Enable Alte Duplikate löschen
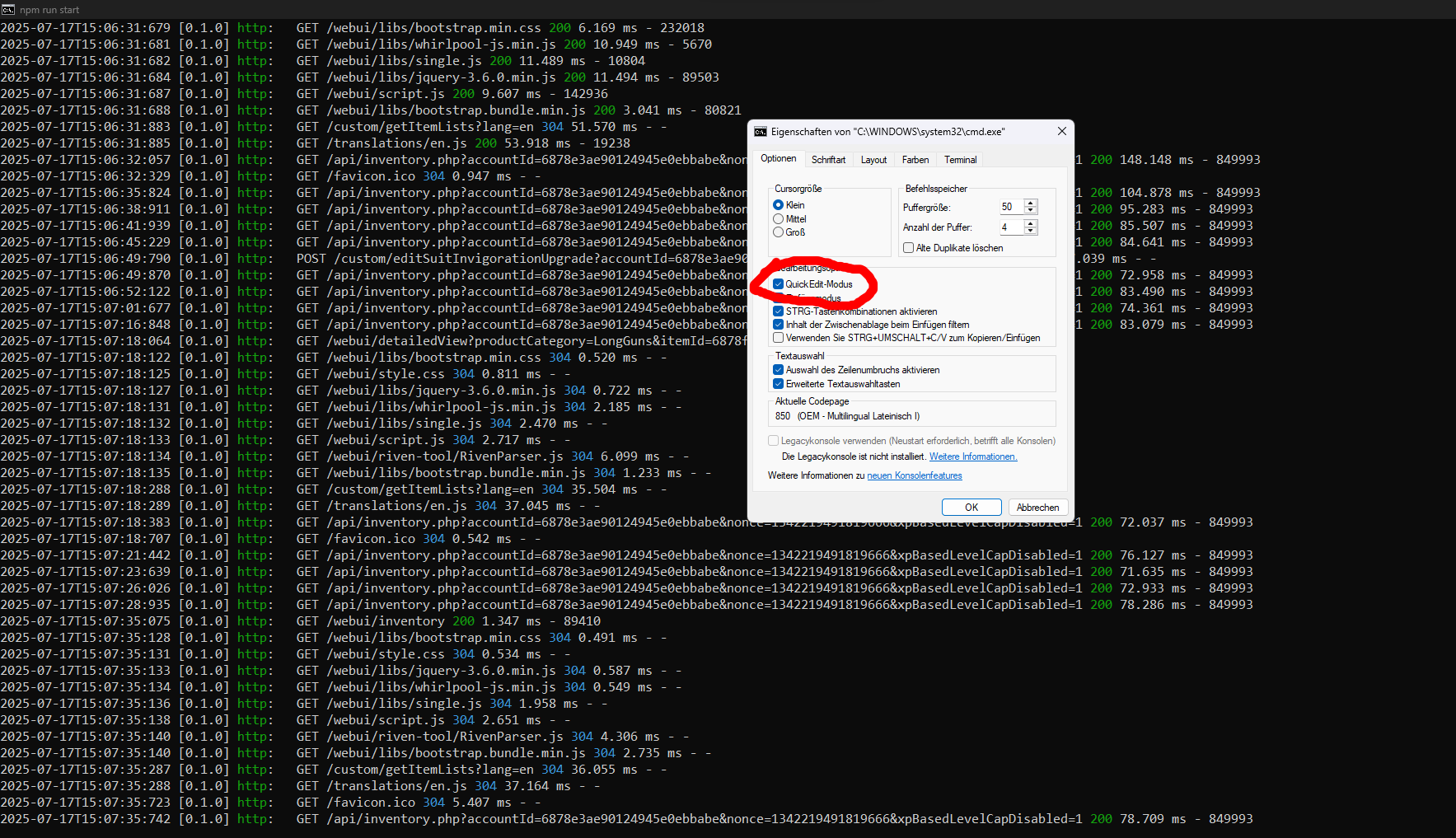The height and width of the screenshot is (838, 1456). click(908, 248)
